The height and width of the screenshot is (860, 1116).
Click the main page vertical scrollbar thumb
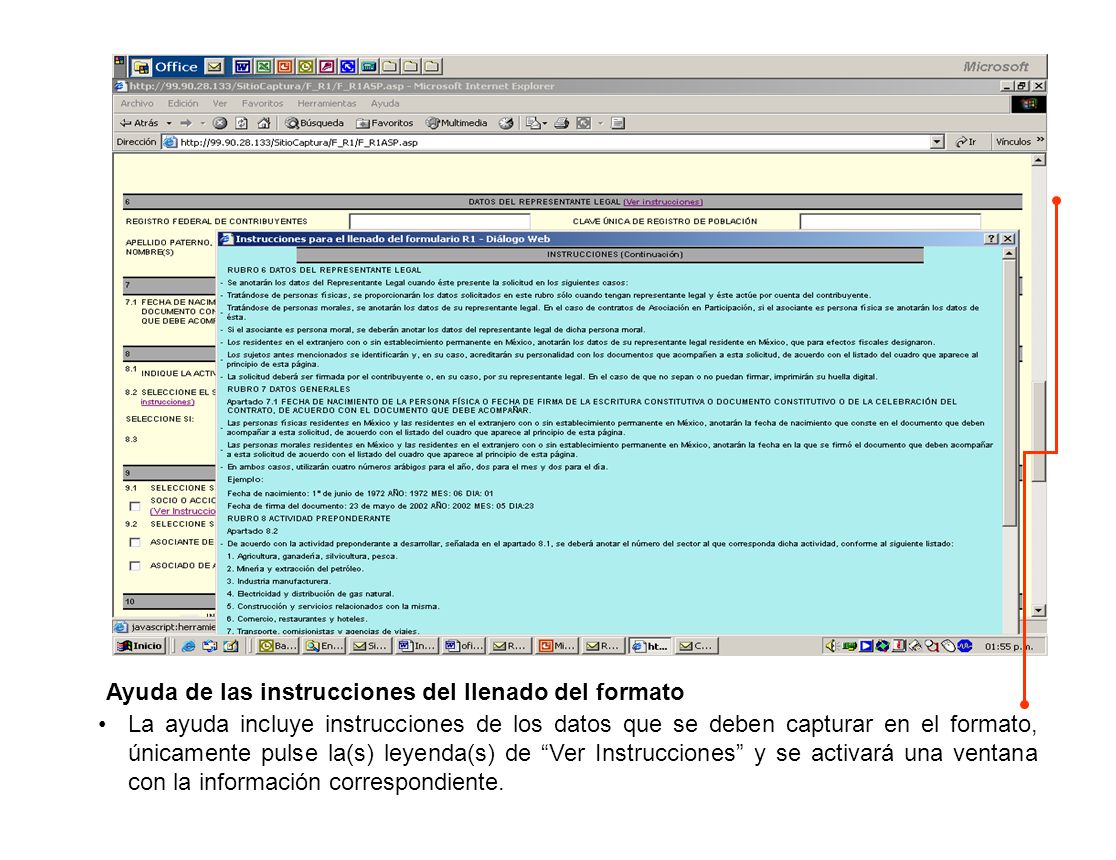click(1038, 431)
